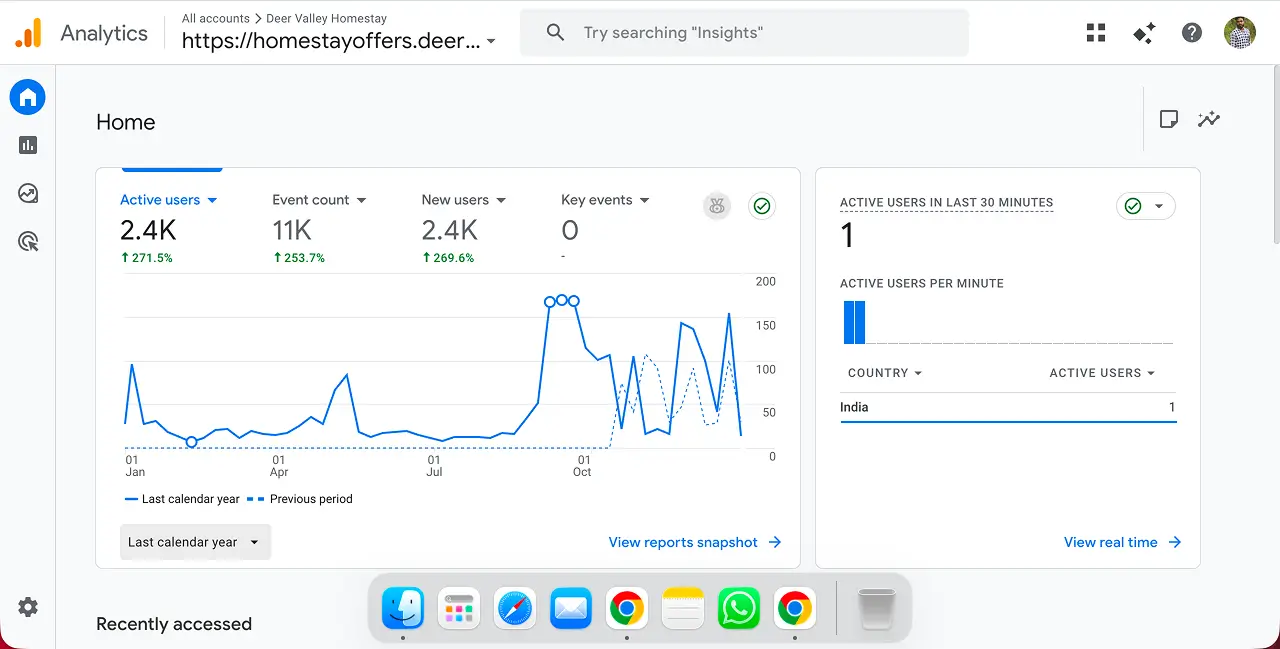Select the Event count metric

(x=318, y=200)
